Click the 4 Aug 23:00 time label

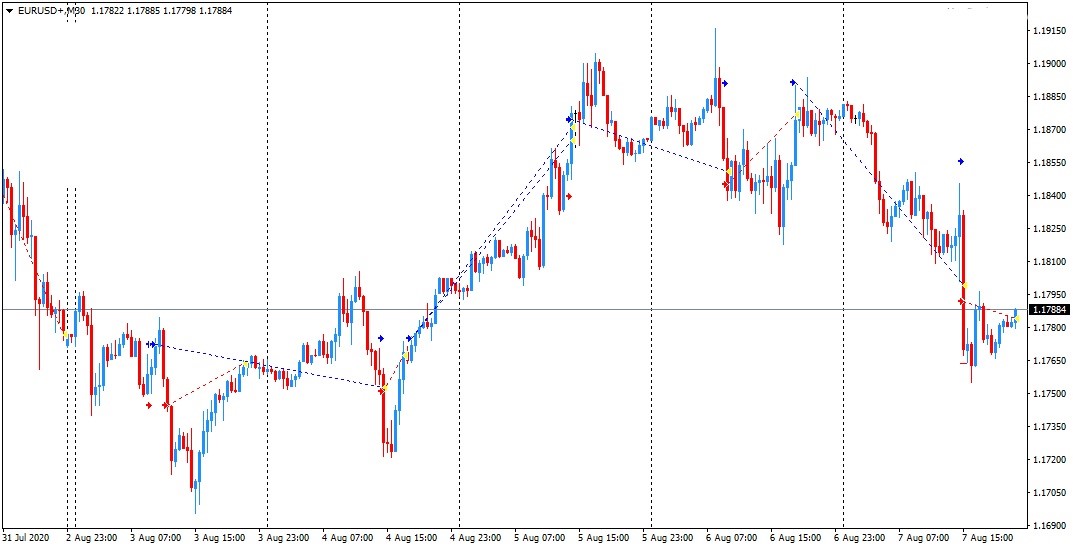click(x=476, y=538)
